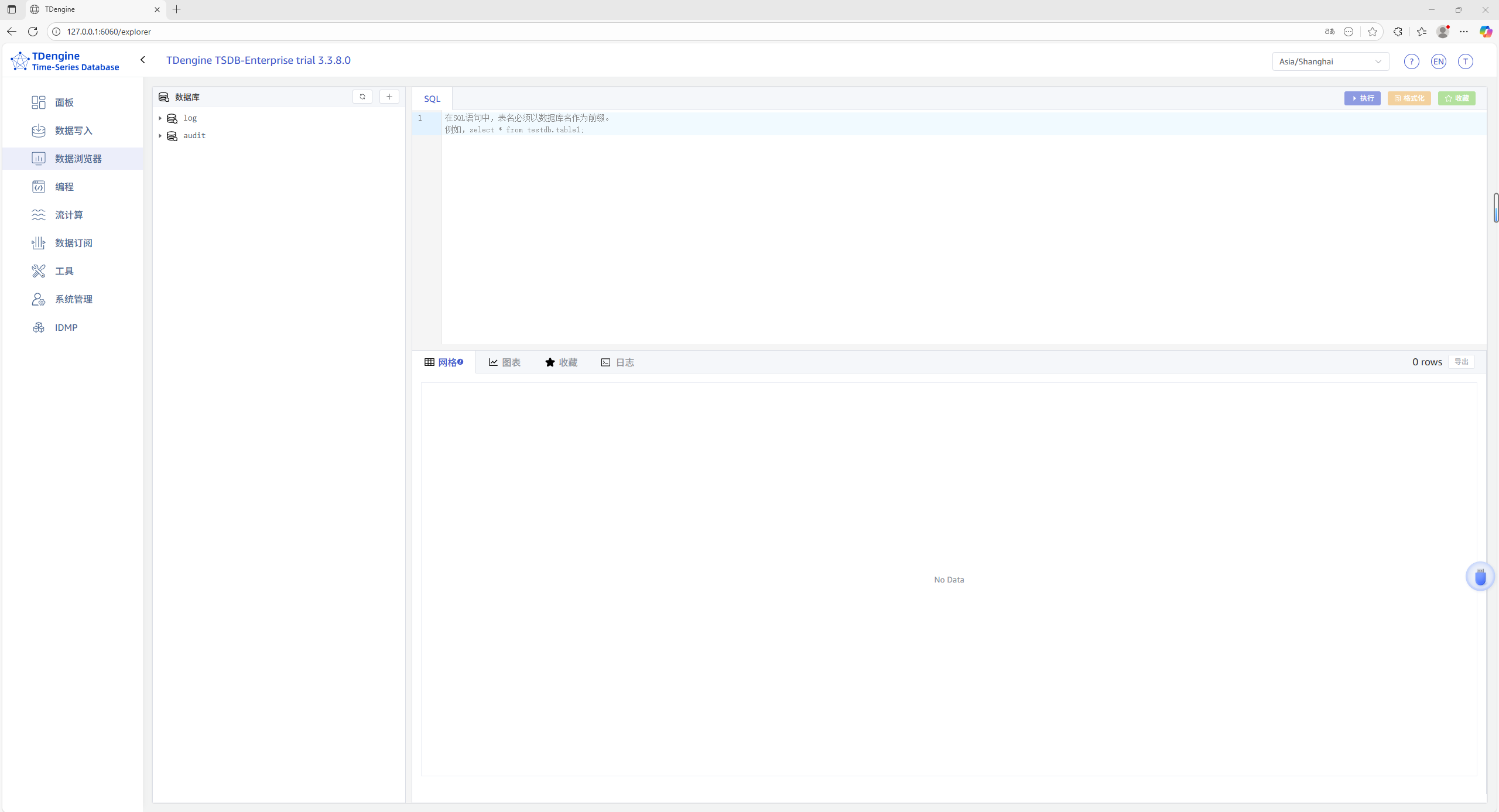Collapse the left sidebar with chevron

(143, 60)
